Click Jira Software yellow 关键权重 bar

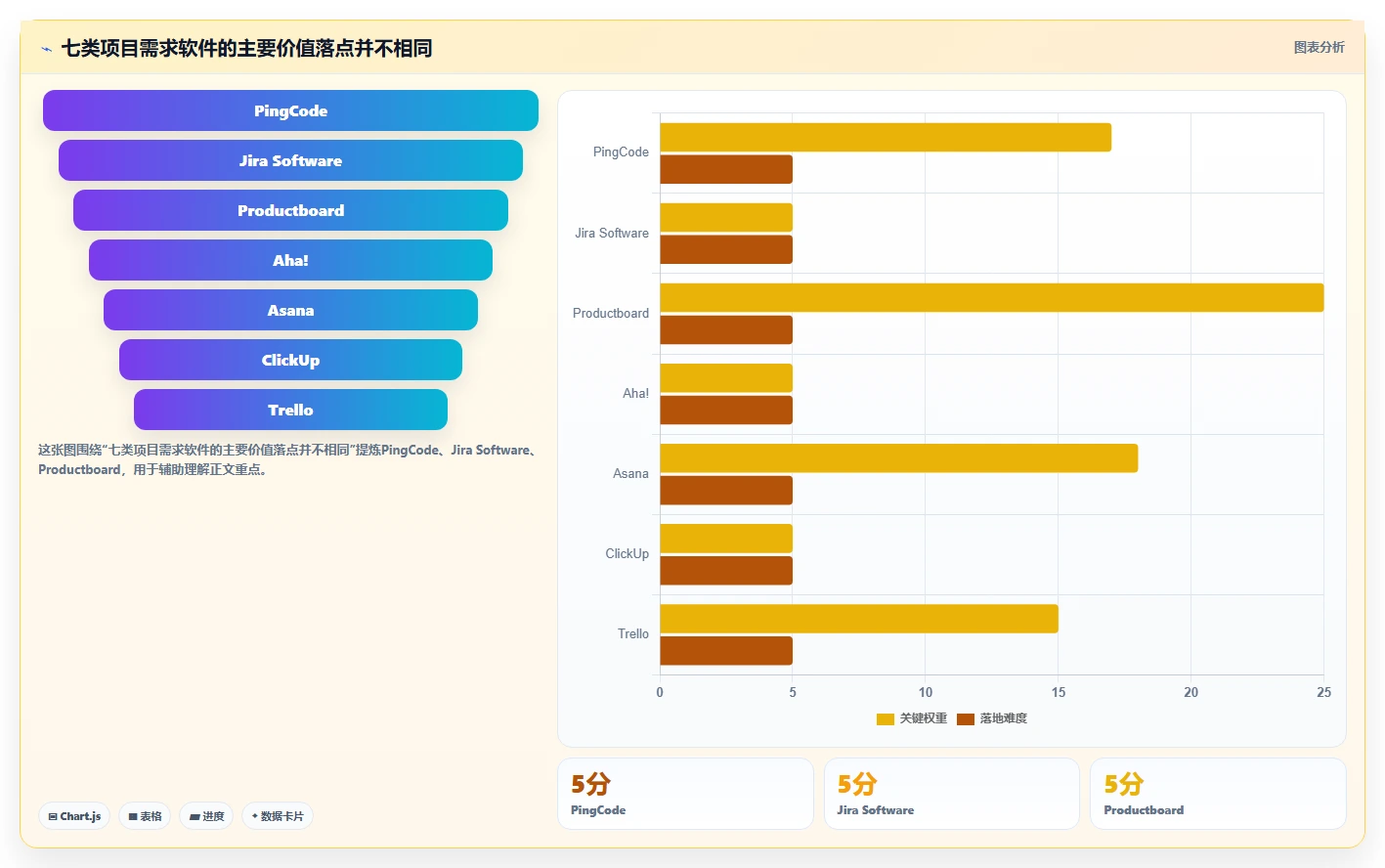[x=726, y=218]
